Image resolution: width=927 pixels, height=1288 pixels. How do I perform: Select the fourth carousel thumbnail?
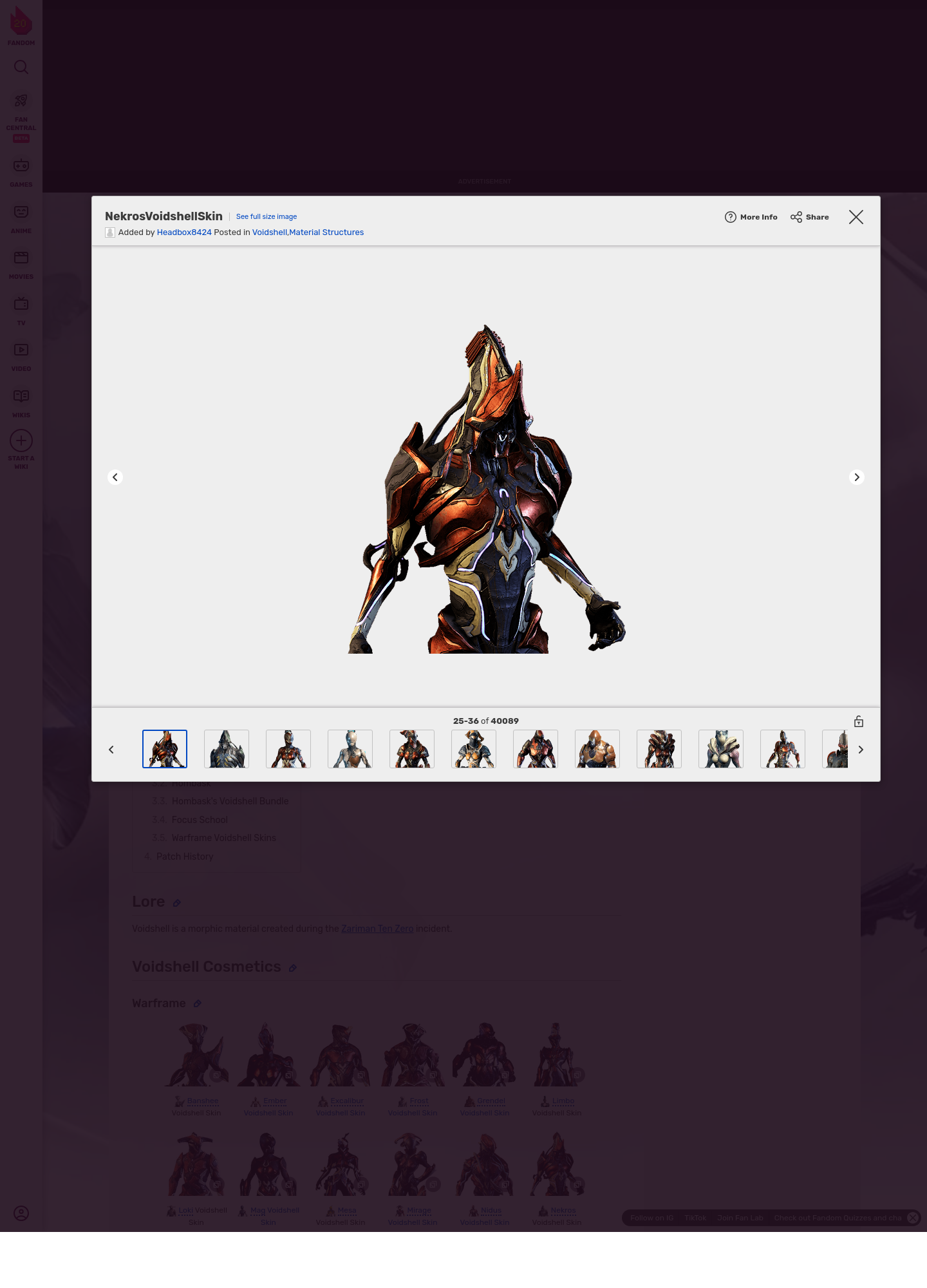pyautogui.click(x=350, y=749)
